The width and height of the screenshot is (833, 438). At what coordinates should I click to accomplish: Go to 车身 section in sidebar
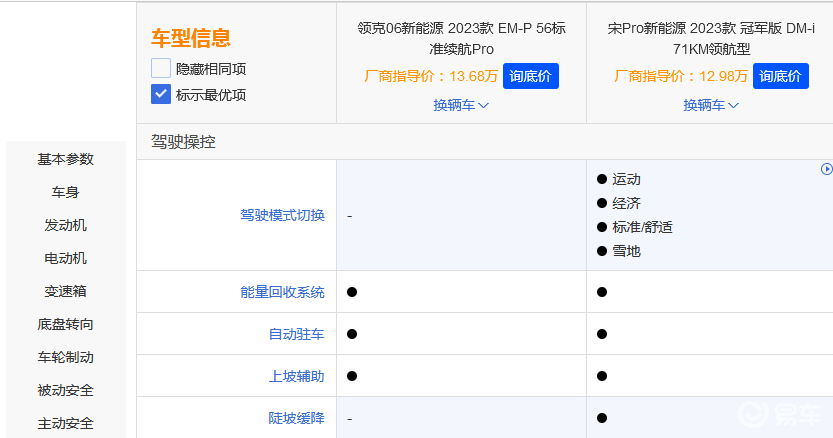pos(65,192)
